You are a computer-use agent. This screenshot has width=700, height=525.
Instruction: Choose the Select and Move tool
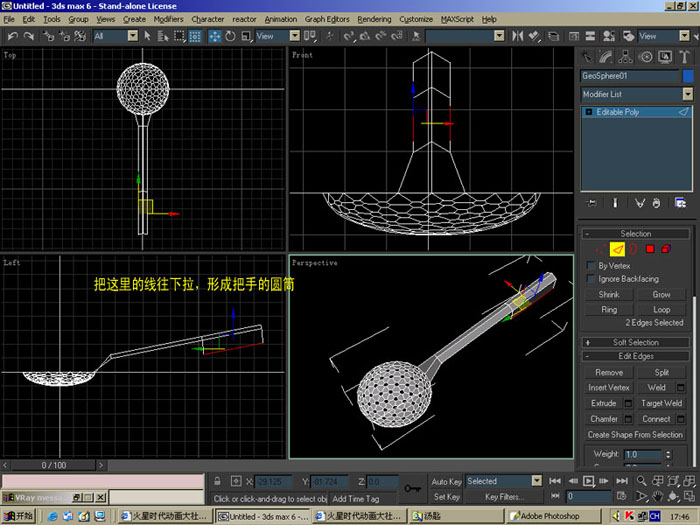215,36
